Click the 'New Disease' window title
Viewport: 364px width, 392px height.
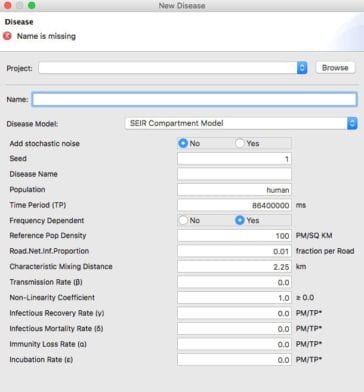click(182, 5)
